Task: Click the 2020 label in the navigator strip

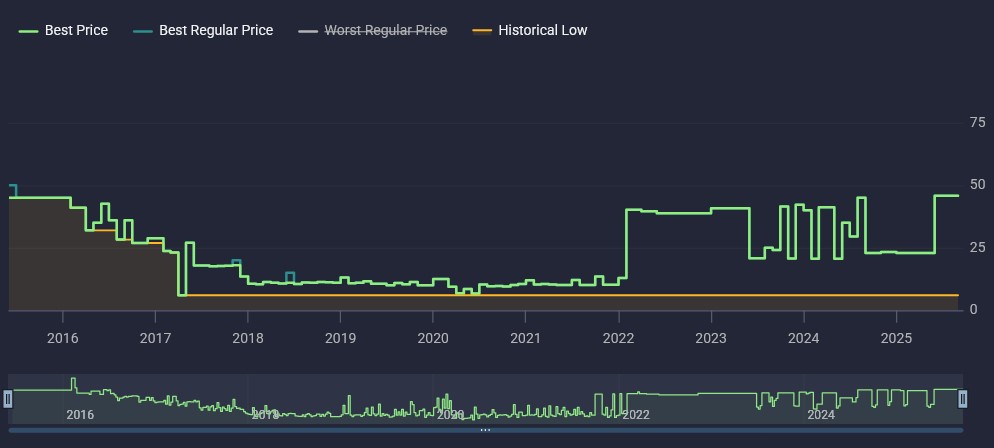Action: point(451,415)
